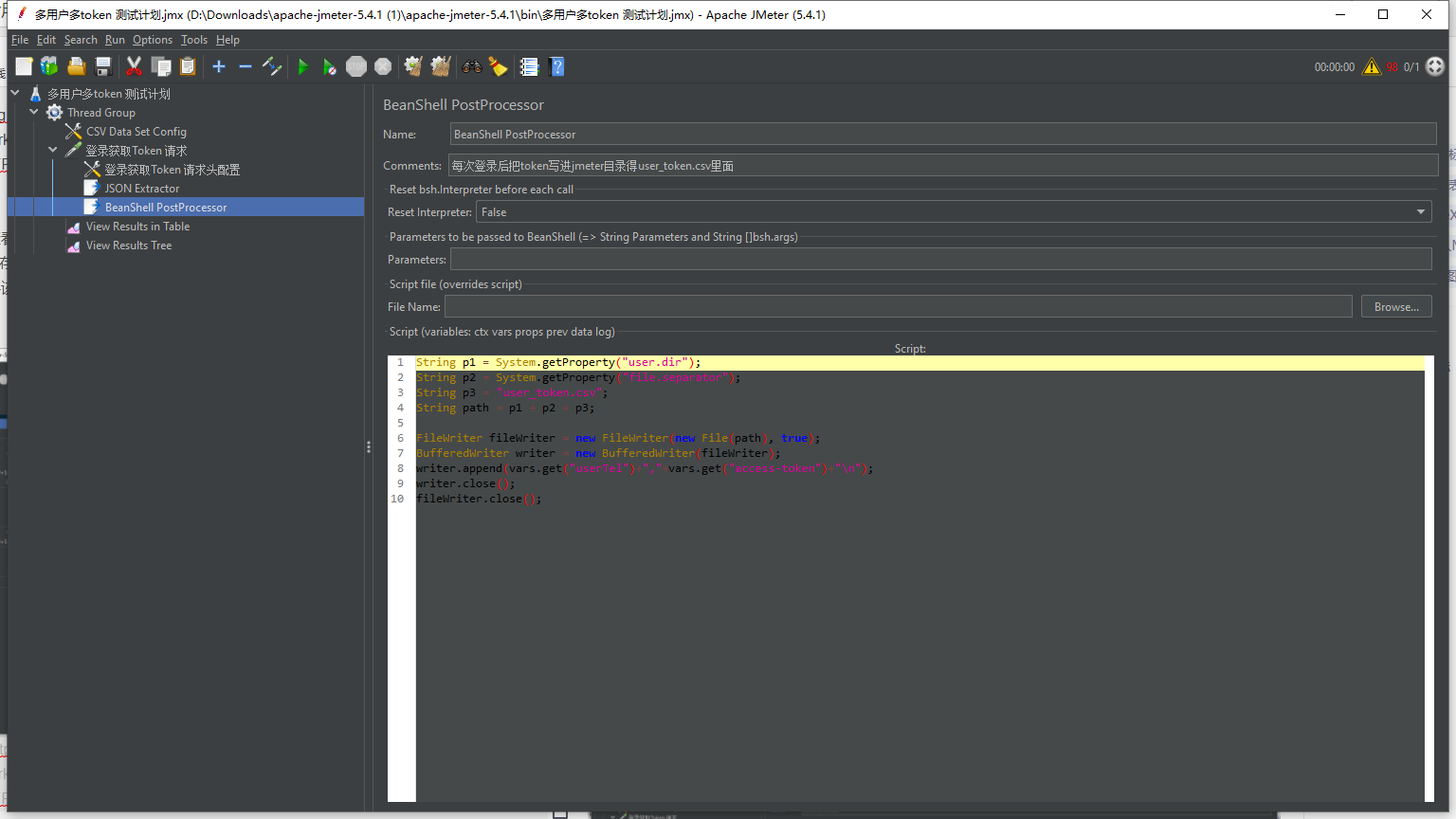This screenshot has width=1456, height=819.
Task: Click the Browse... button
Action: click(1396, 307)
